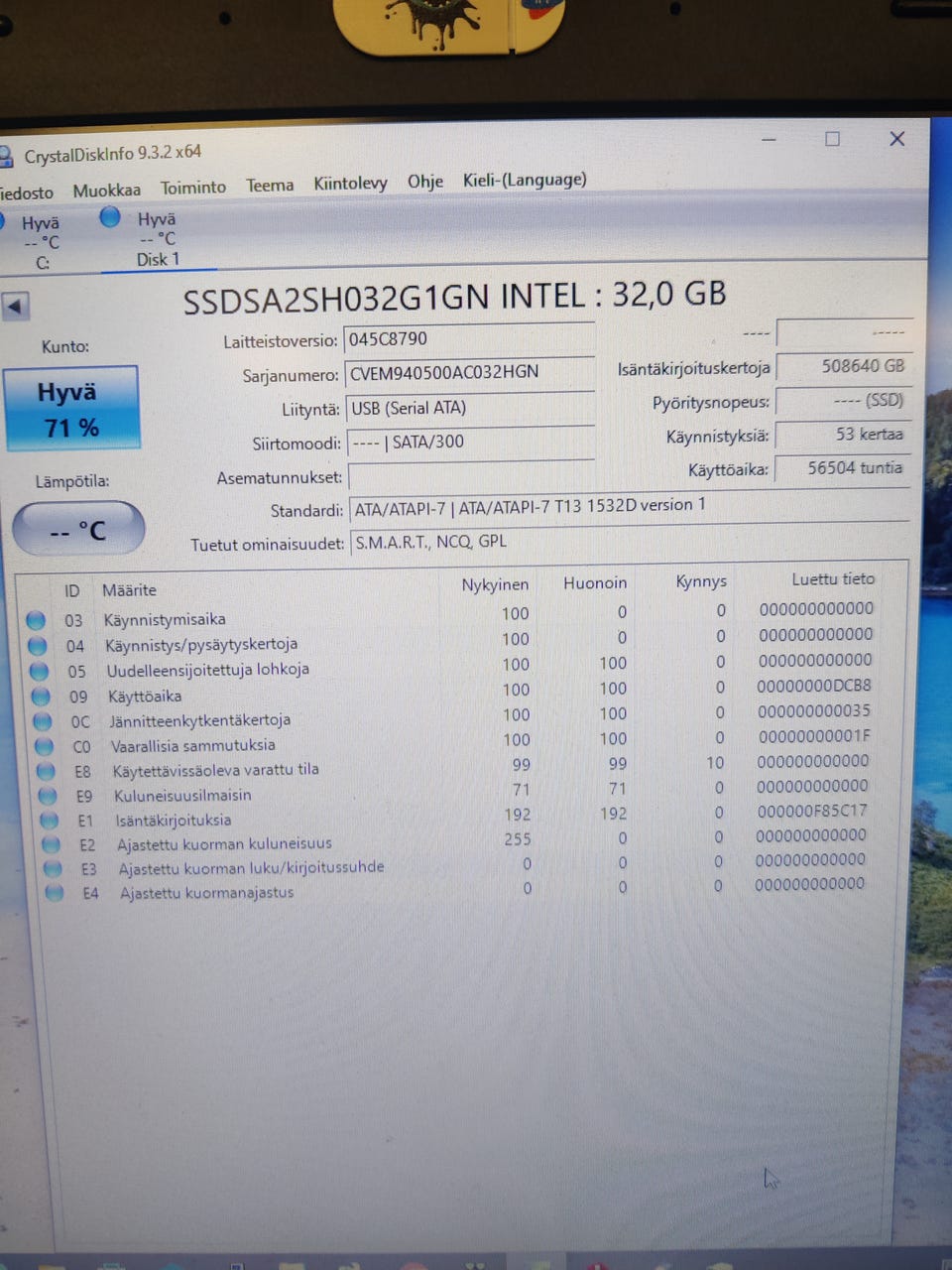Click status icon for Ajastettu kuorman luku/kirjoitussuhde
Screen dimensions: 952x1270
pos(53,869)
